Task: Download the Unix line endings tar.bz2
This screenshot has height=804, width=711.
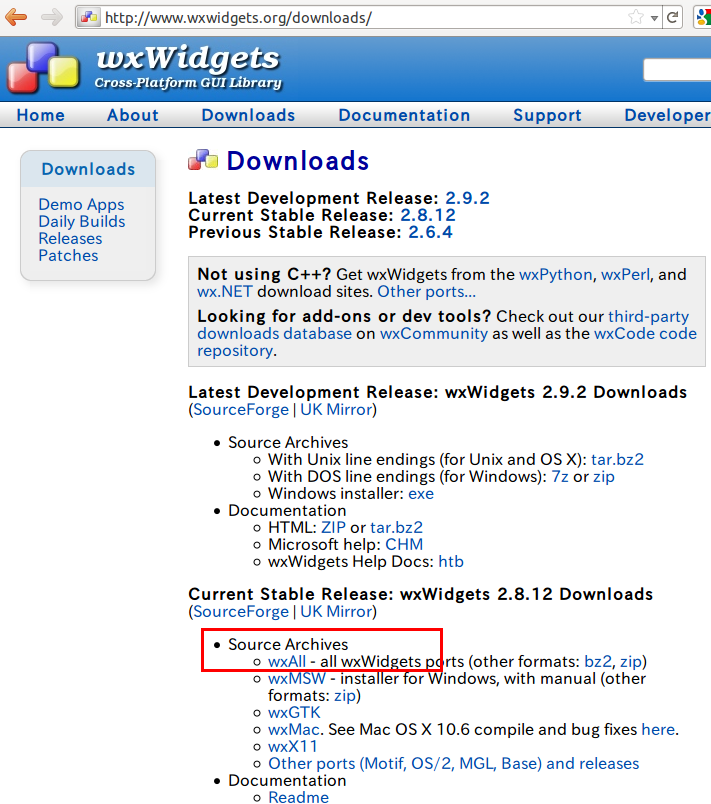Action: pyautogui.click(x=617, y=459)
